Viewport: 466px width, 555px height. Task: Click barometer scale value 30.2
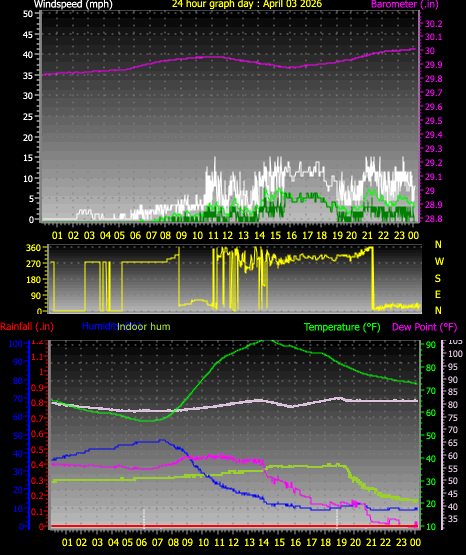433,24
